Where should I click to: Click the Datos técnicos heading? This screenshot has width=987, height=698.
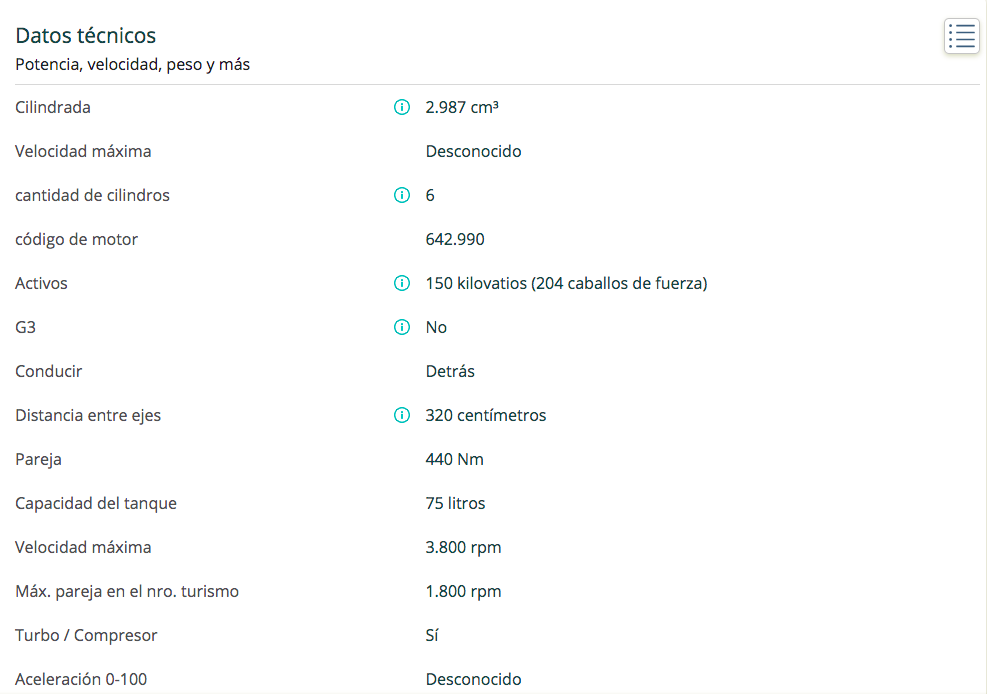pyautogui.click(x=86, y=36)
